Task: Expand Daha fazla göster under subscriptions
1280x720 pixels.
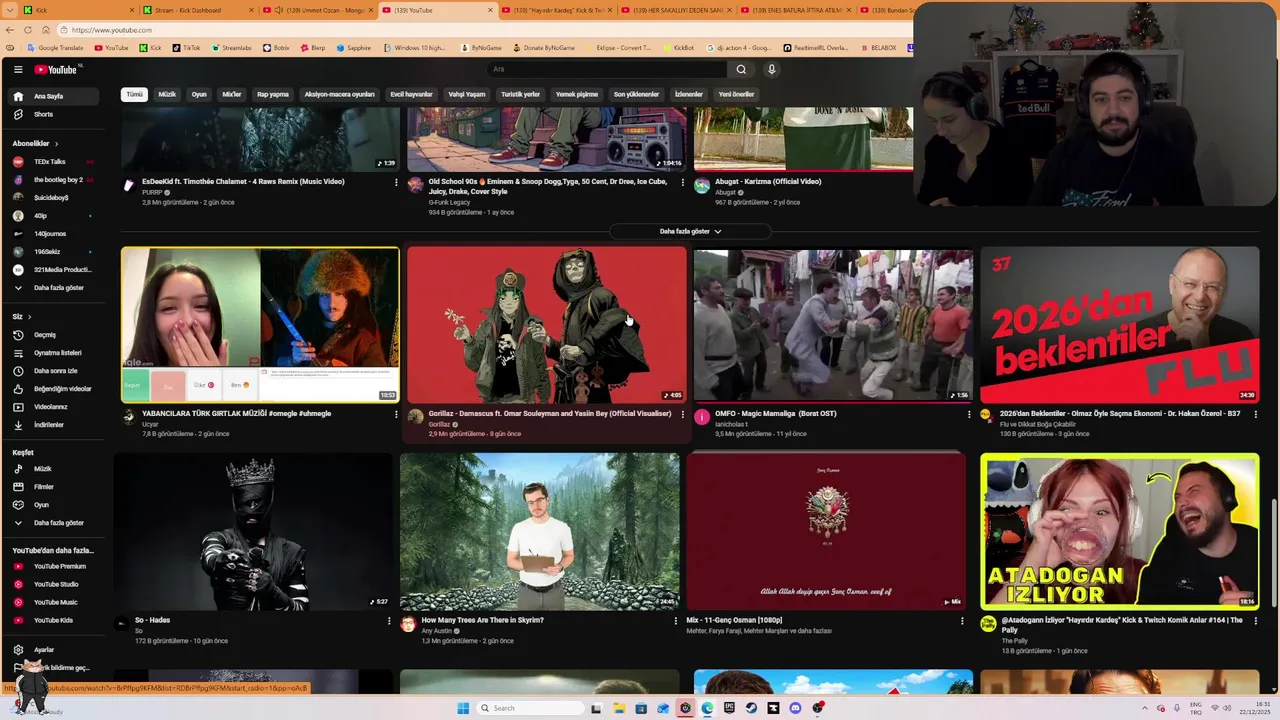Action: (55, 288)
